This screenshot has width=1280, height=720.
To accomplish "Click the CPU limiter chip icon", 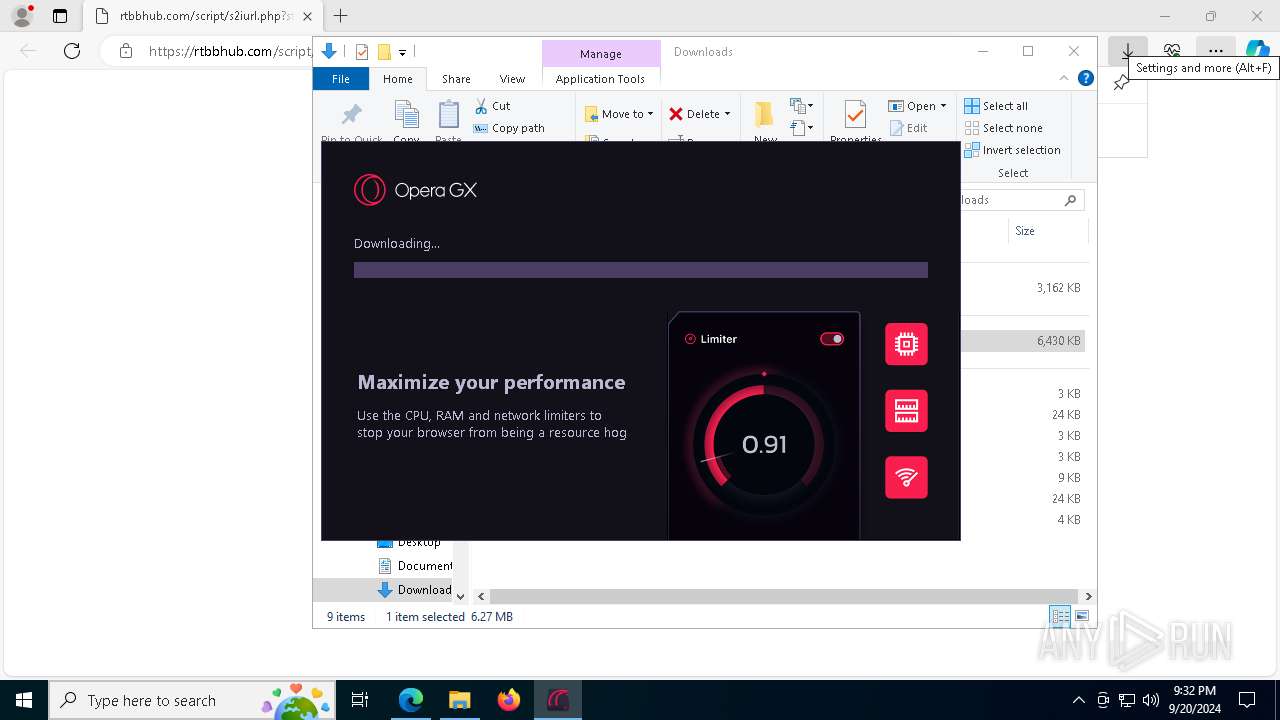I will (x=906, y=344).
